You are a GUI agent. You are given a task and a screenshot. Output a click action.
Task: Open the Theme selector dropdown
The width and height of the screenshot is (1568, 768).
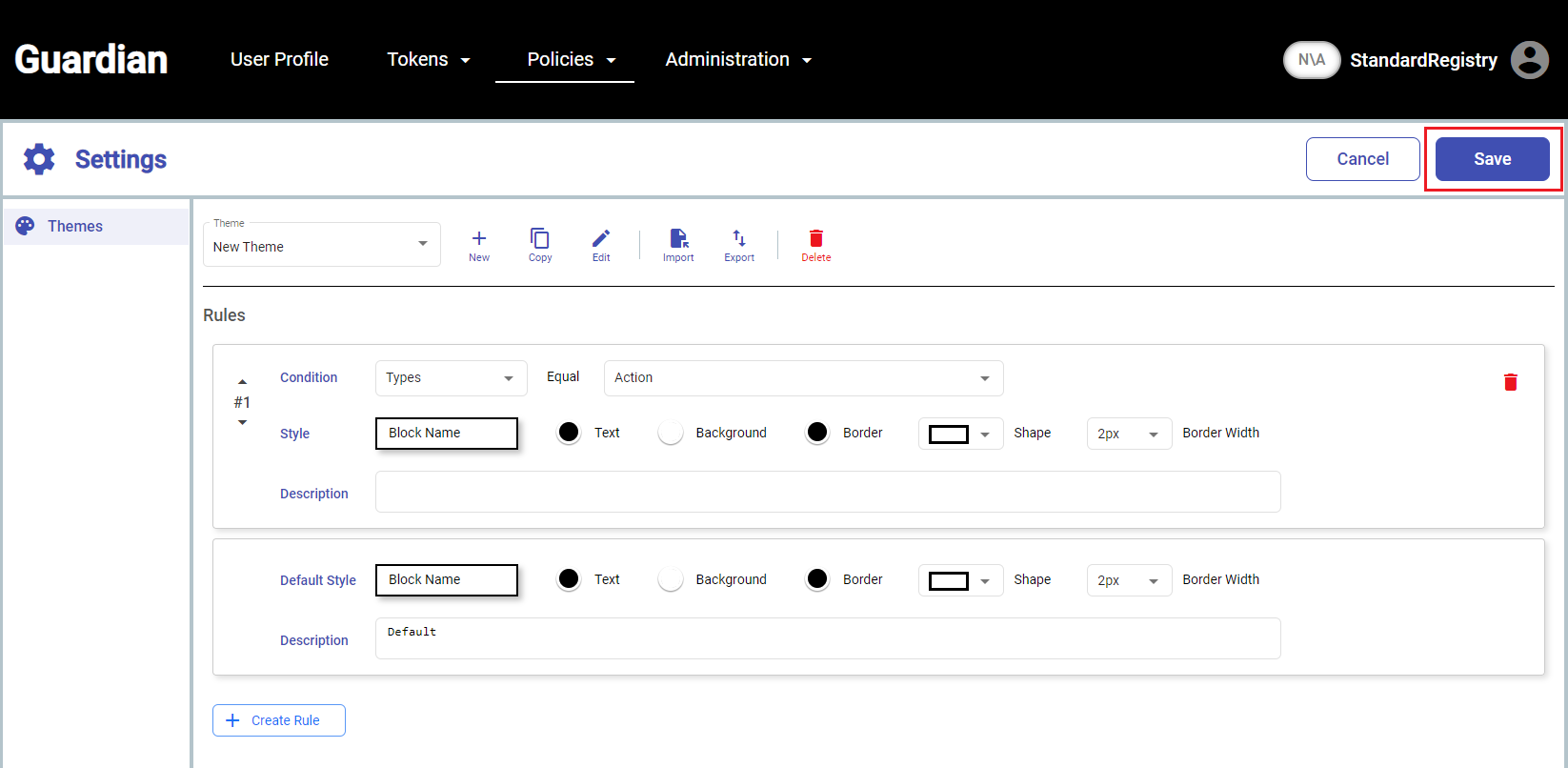[x=321, y=246]
